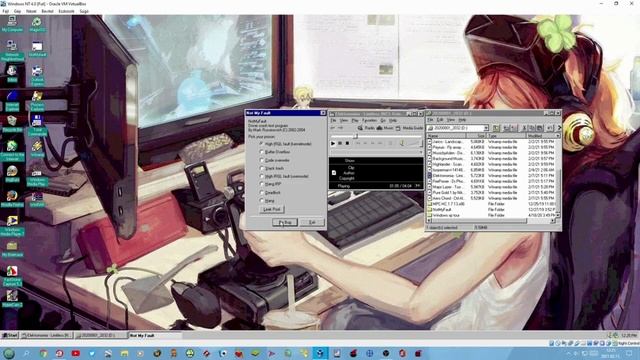Click the Start button on NT taskbar
The height and width of the screenshot is (360, 640).
[10, 335]
